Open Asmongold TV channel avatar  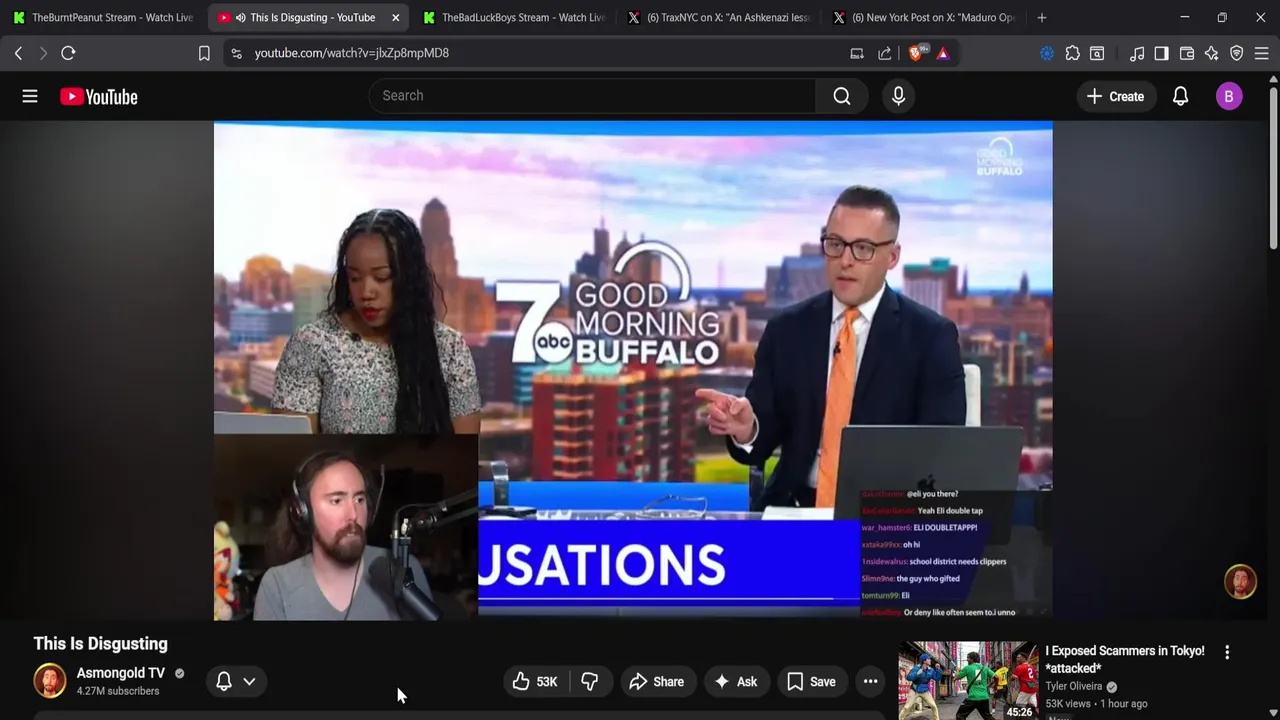(50, 681)
